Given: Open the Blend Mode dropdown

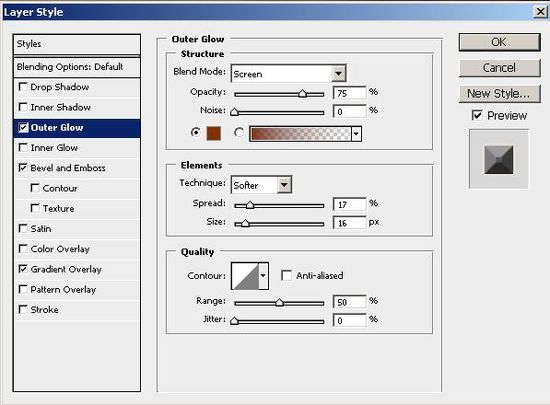Looking at the screenshot, I should [338, 73].
